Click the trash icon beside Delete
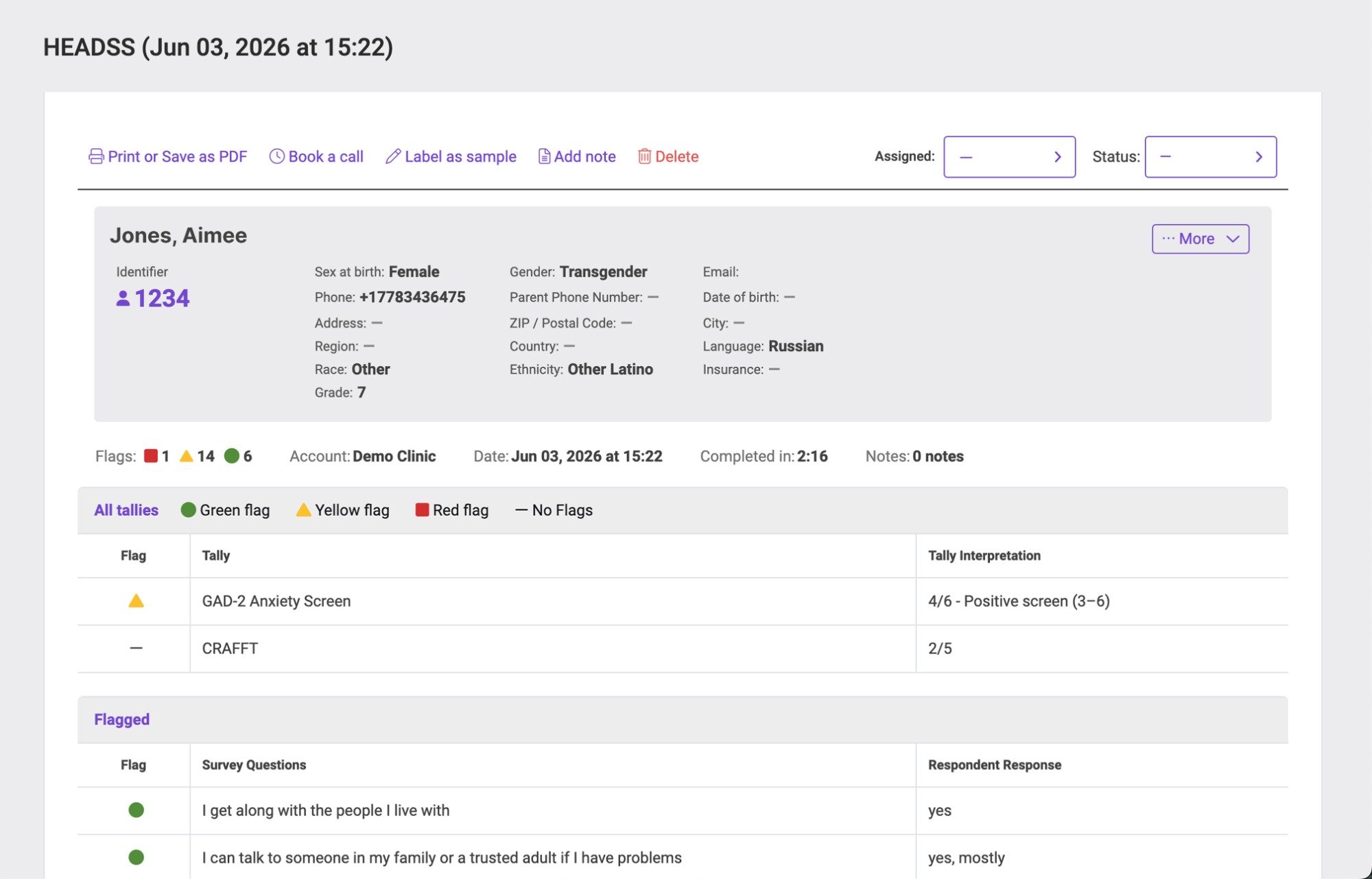Screen dimensions: 1372x879 [644, 156]
